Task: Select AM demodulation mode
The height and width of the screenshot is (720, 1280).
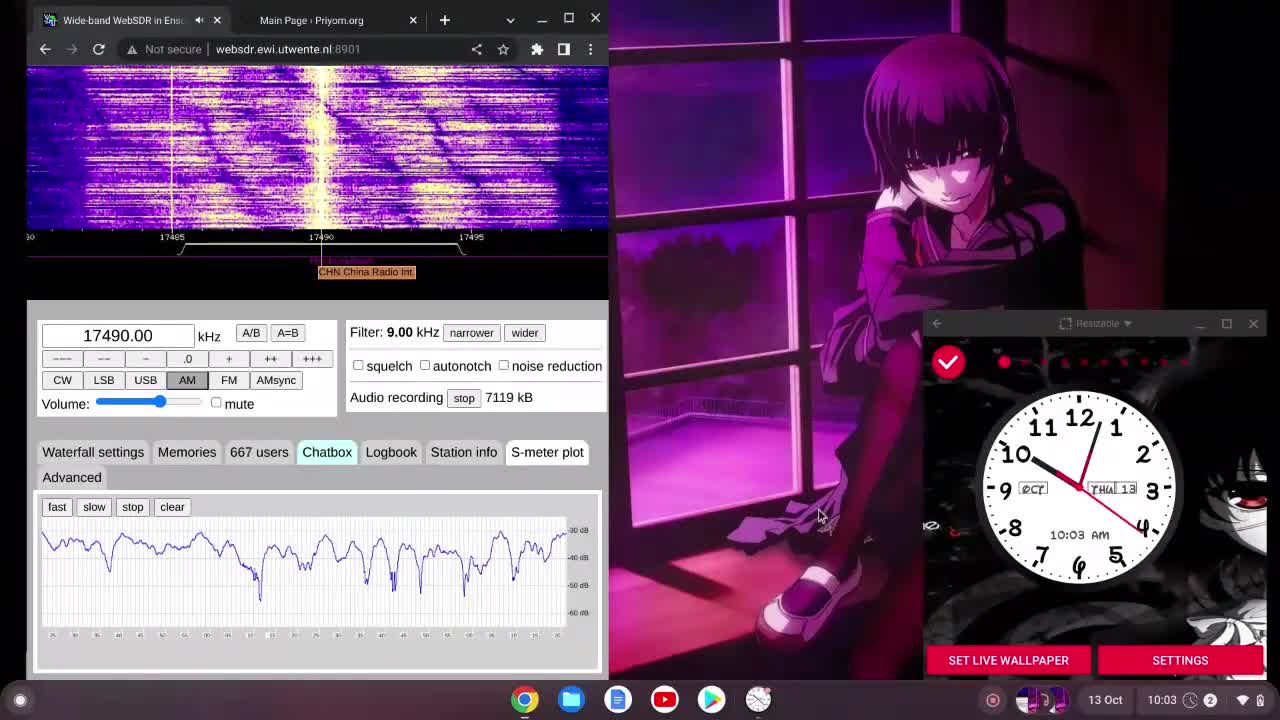Action: coord(187,380)
